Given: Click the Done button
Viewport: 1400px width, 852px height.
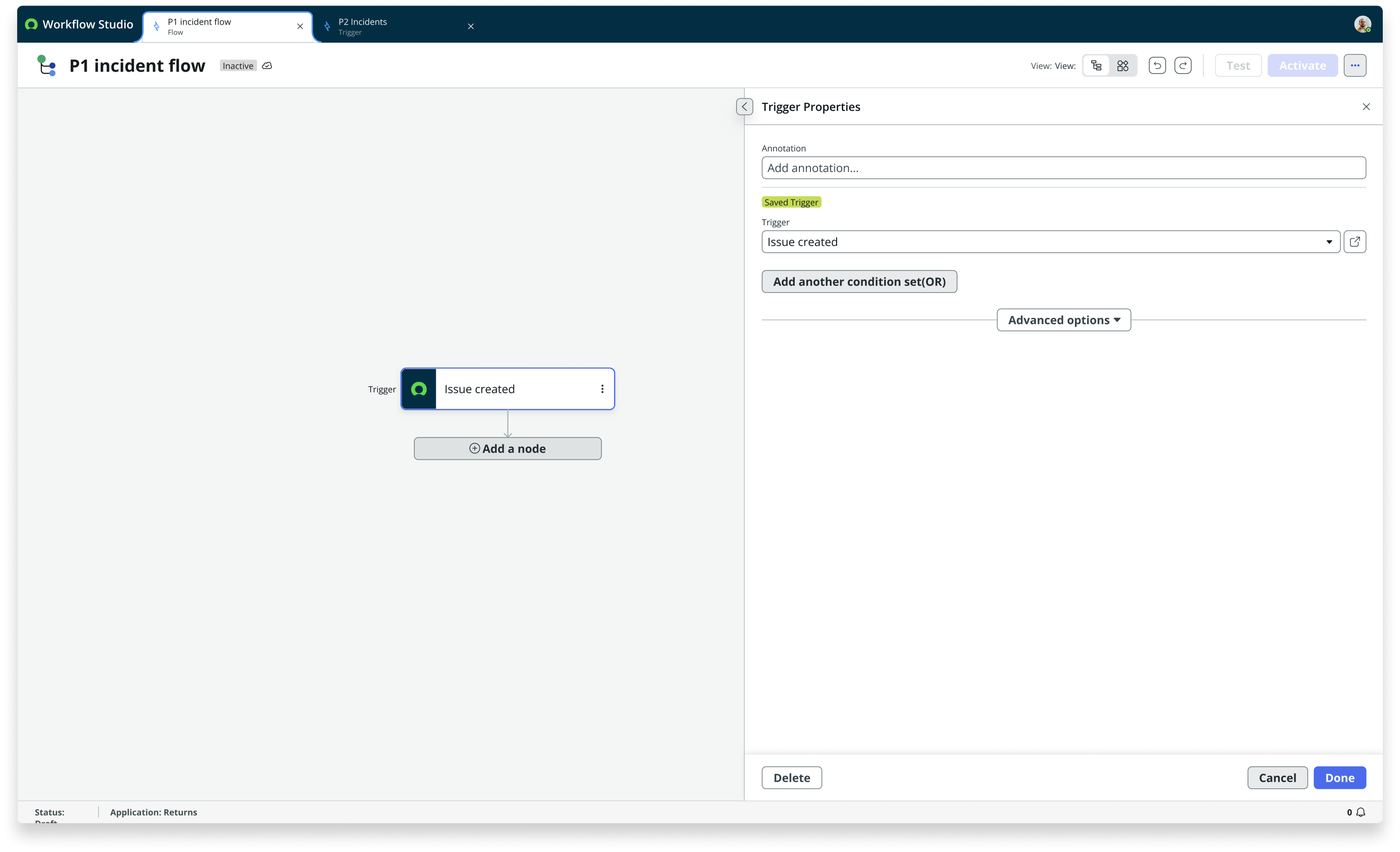Looking at the screenshot, I should 1339,778.
